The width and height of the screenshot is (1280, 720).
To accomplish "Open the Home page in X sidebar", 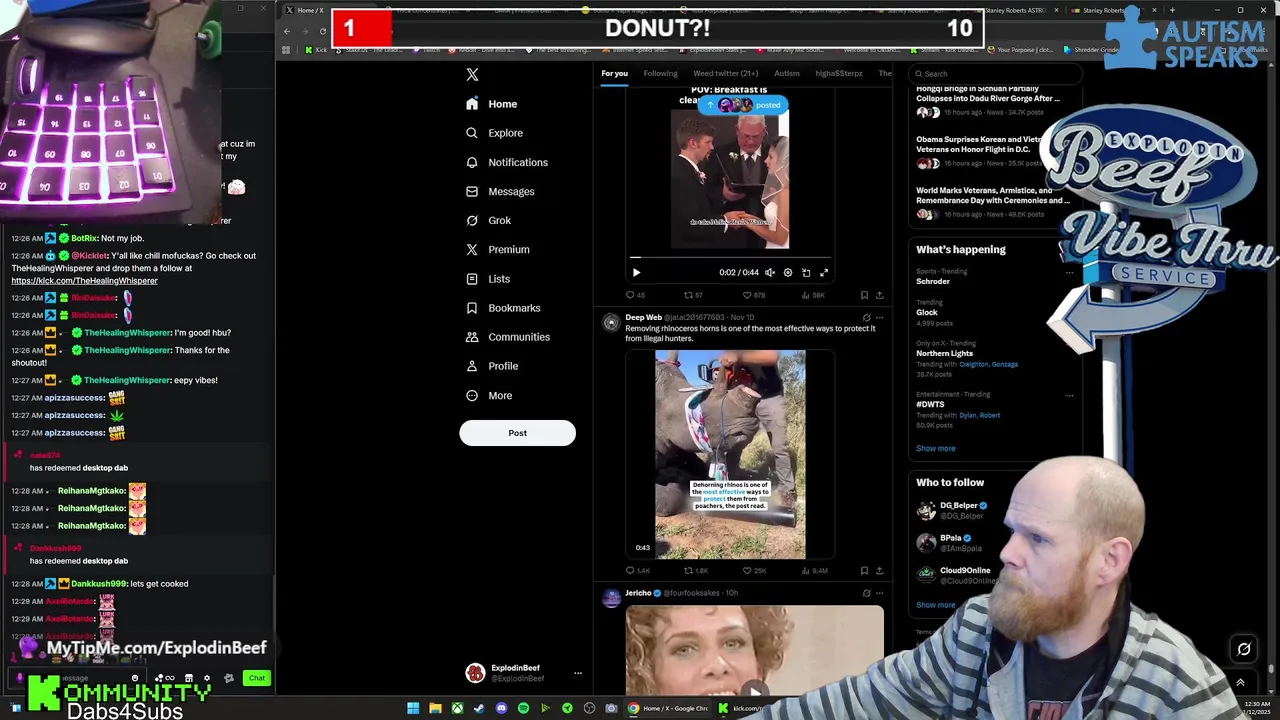I will tap(491, 104).
